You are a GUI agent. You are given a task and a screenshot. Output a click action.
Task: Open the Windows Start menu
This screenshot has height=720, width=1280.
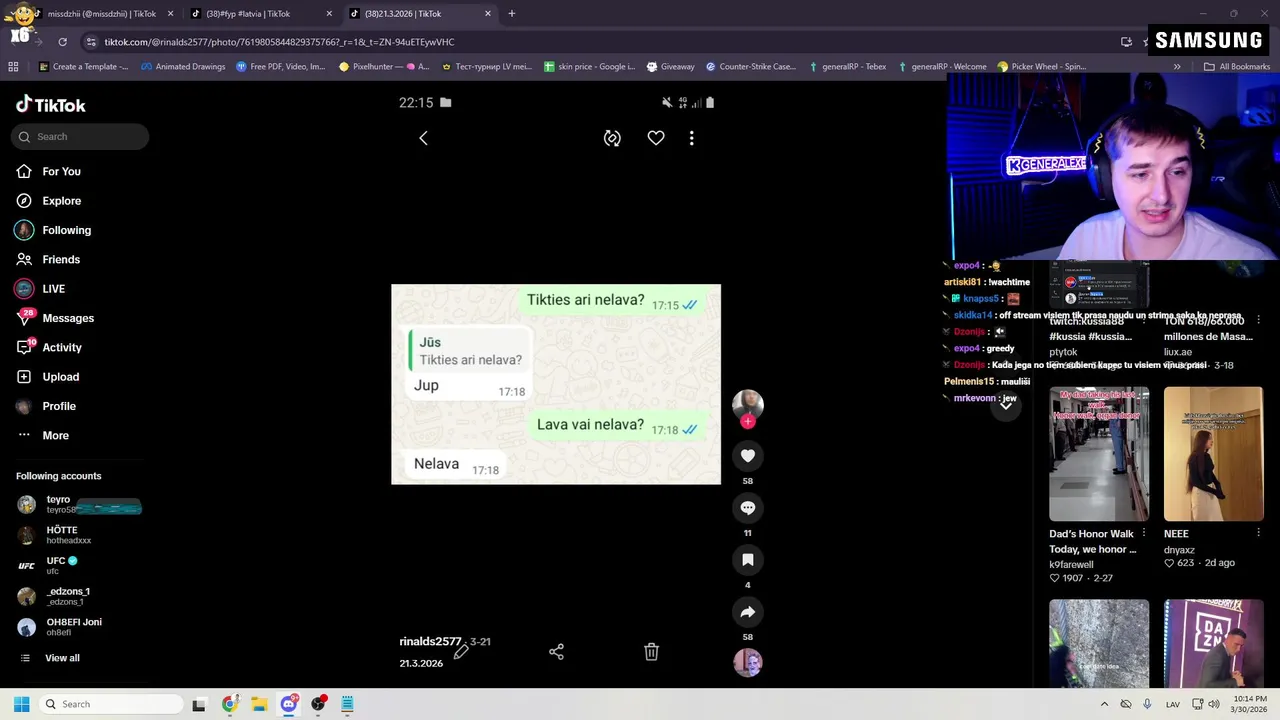(21, 704)
